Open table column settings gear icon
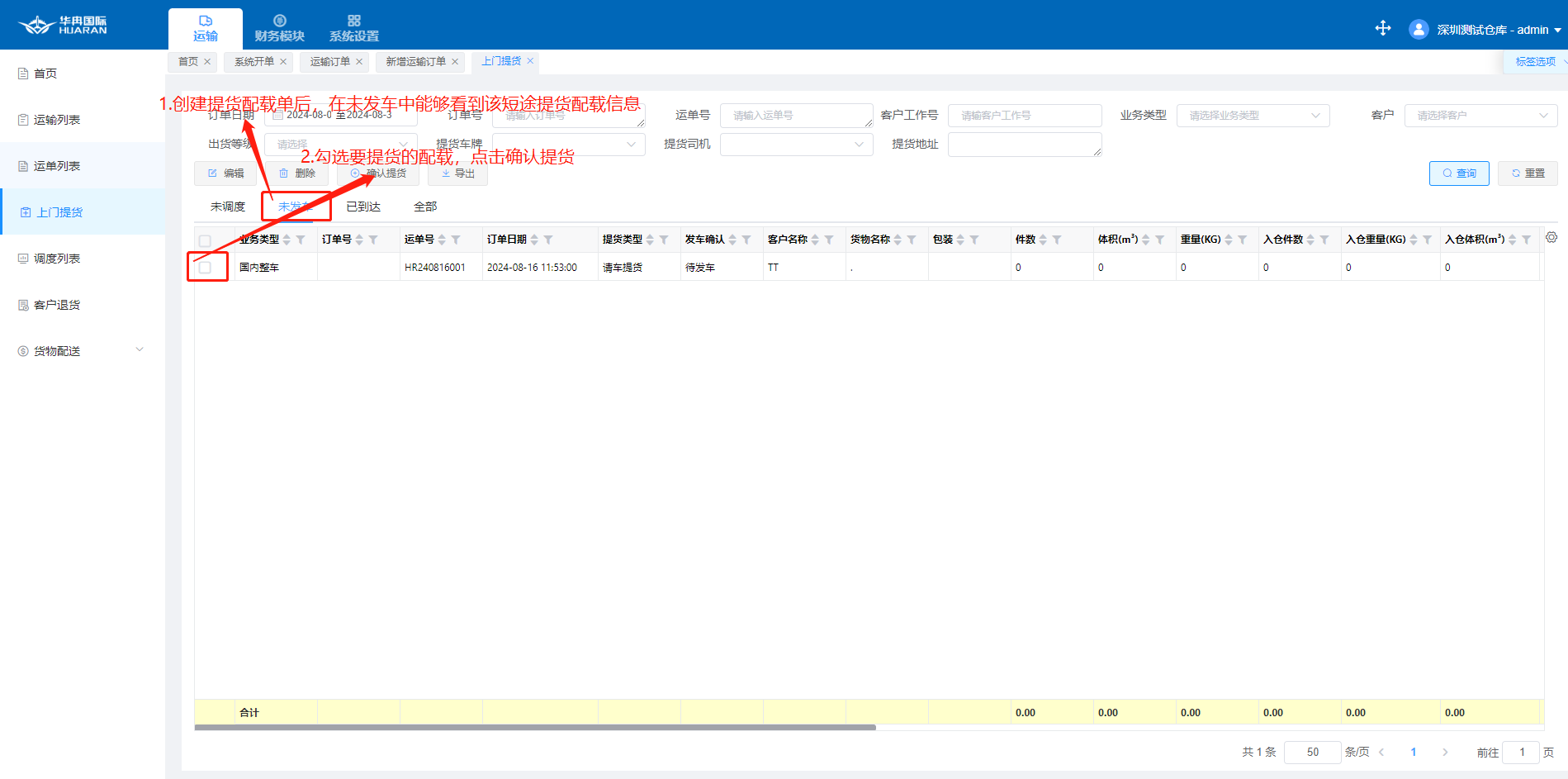 [1551, 238]
